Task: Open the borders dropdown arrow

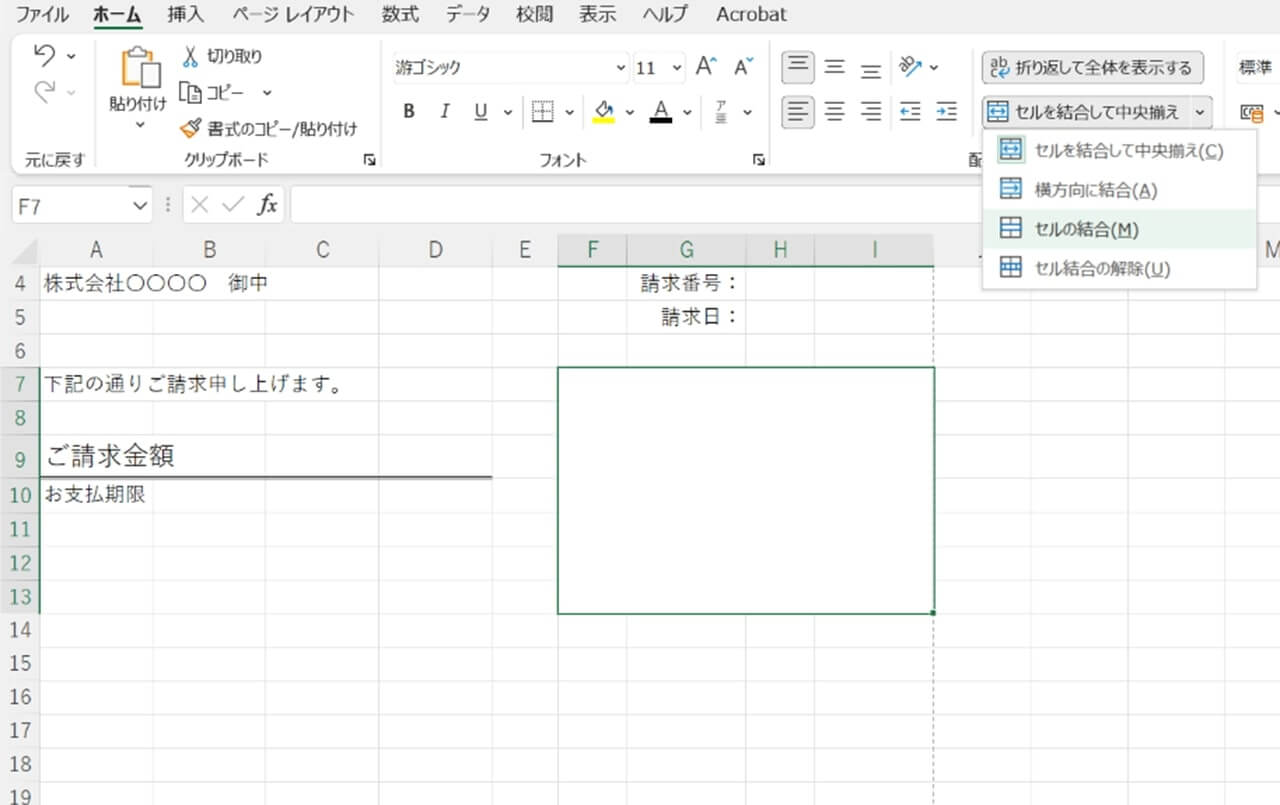Action: [x=570, y=112]
